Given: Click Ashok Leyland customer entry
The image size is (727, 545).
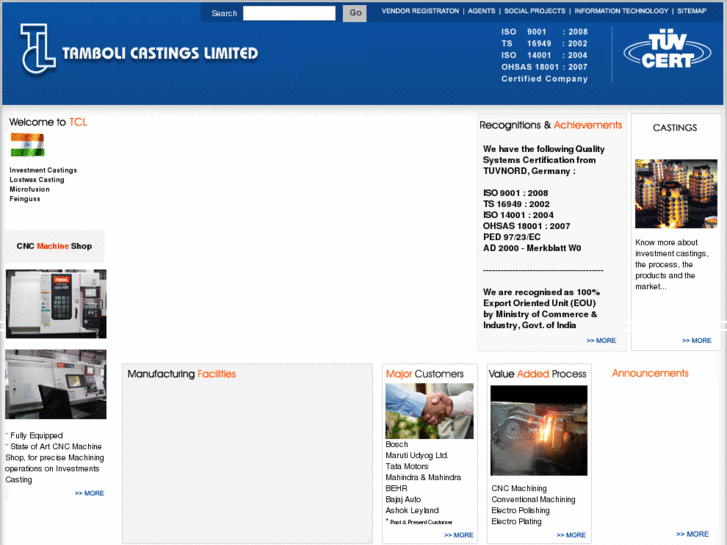Looking at the screenshot, I should pyautogui.click(x=412, y=510).
